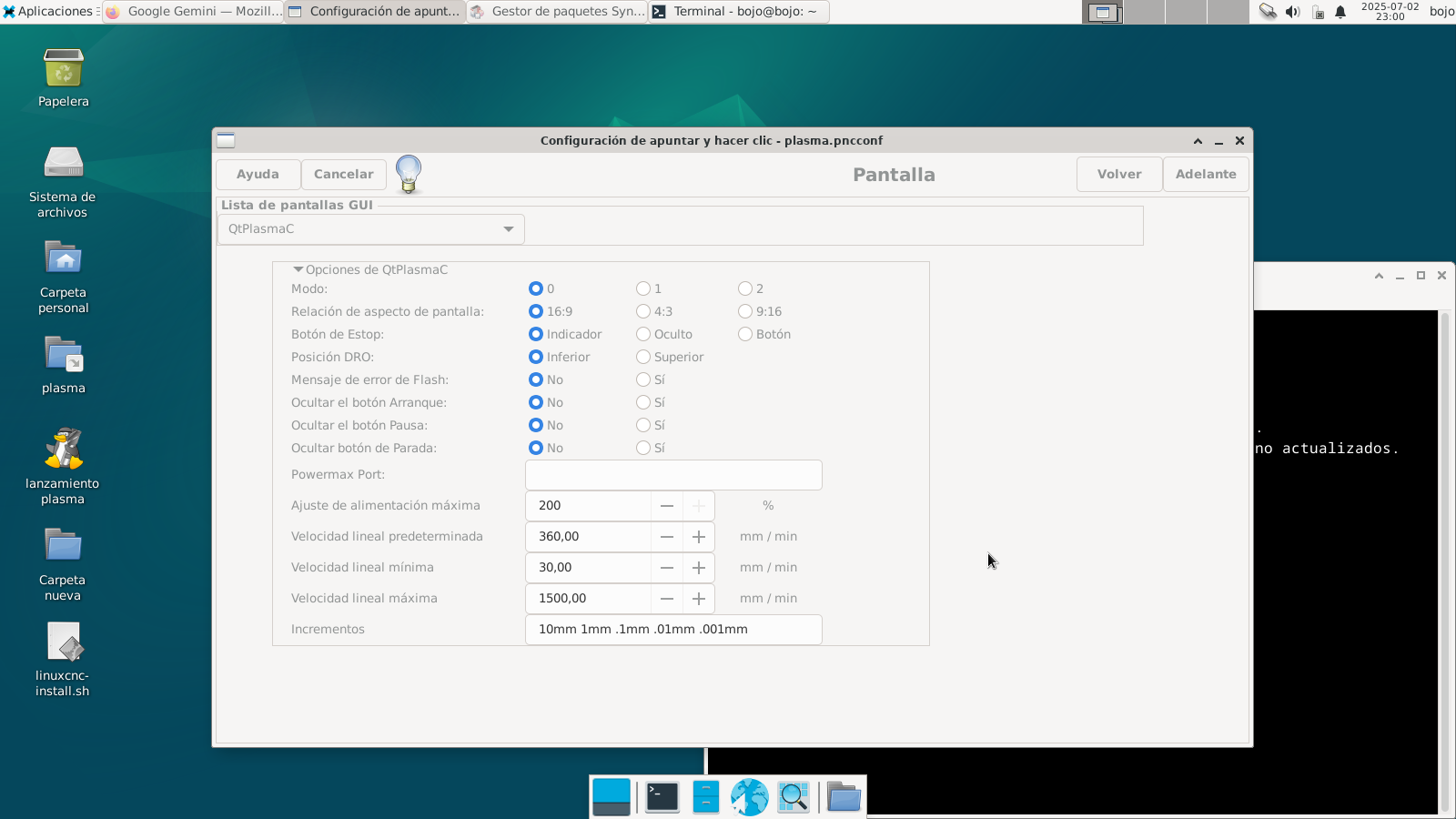Click Ajuste de alimentación máxima 200 field

click(588, 506)
